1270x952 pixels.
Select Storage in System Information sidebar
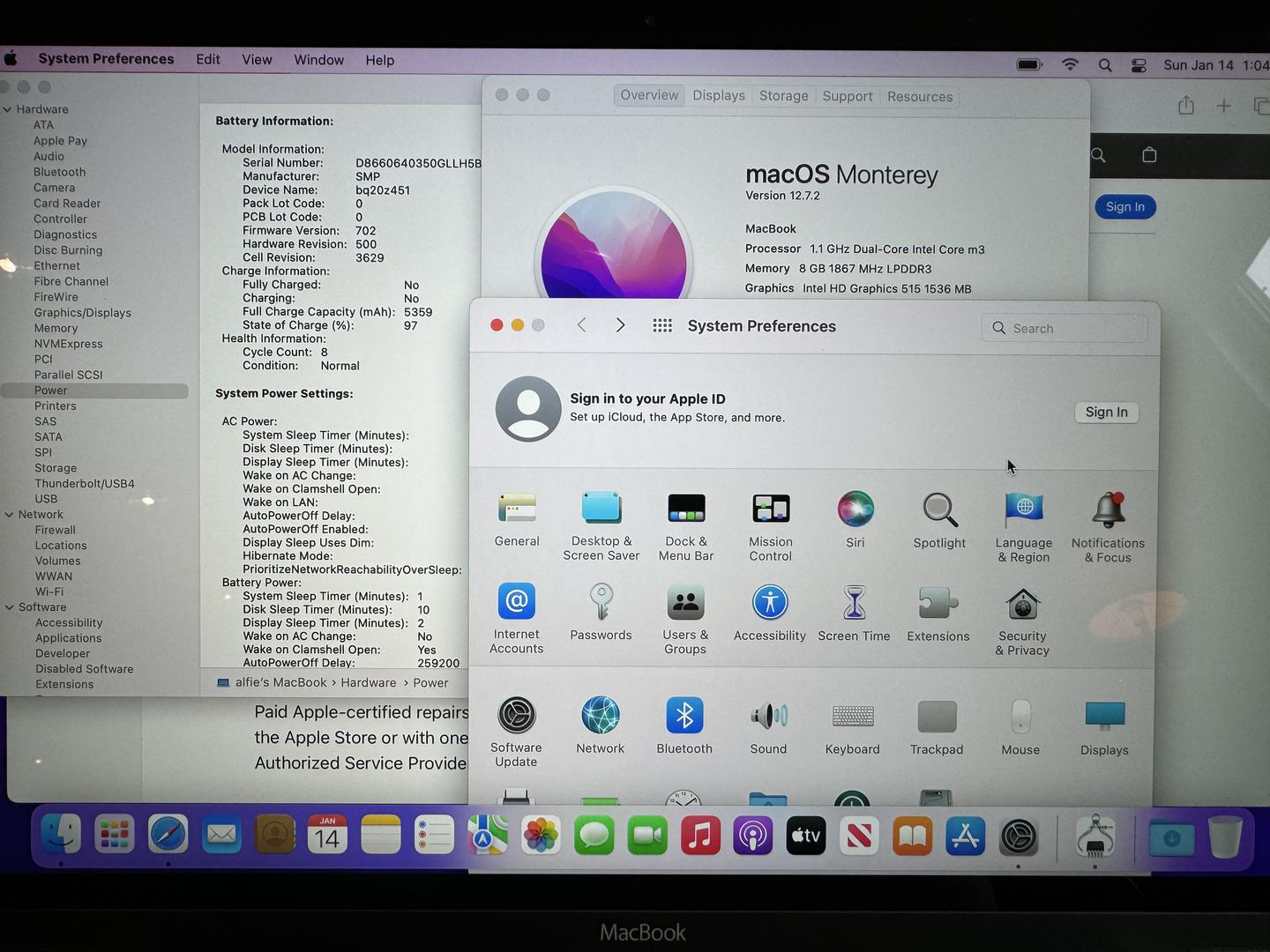coord(56,468)
